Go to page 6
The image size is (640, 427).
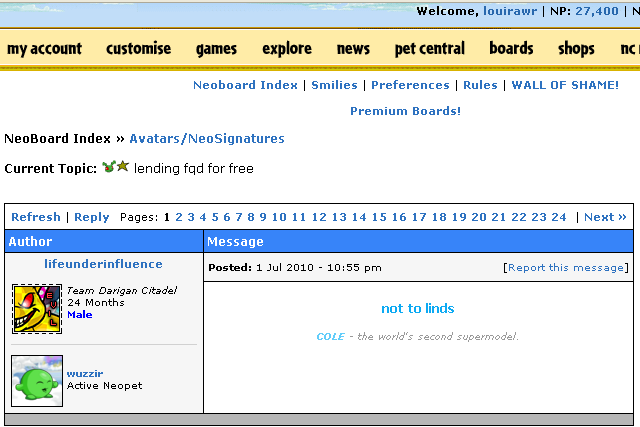[227, 217]
